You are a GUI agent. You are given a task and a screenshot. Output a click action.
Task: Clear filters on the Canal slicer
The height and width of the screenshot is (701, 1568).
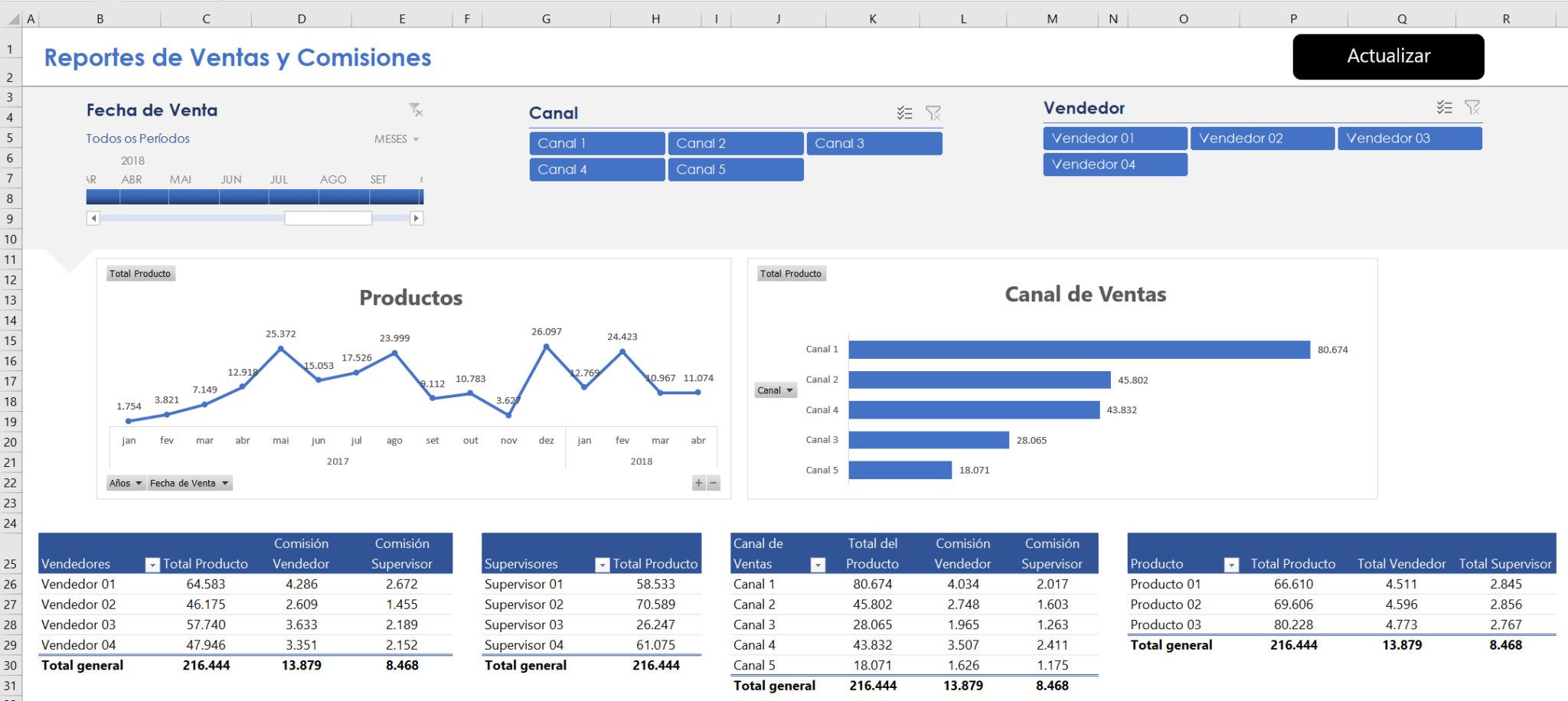pos(933,112)
